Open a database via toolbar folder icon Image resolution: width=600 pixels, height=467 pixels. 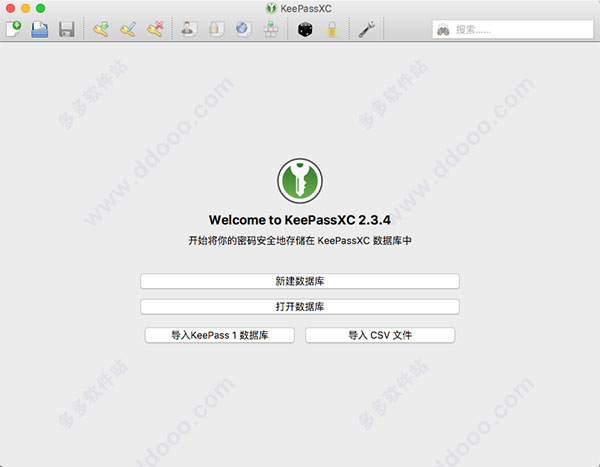coord(40,29)
